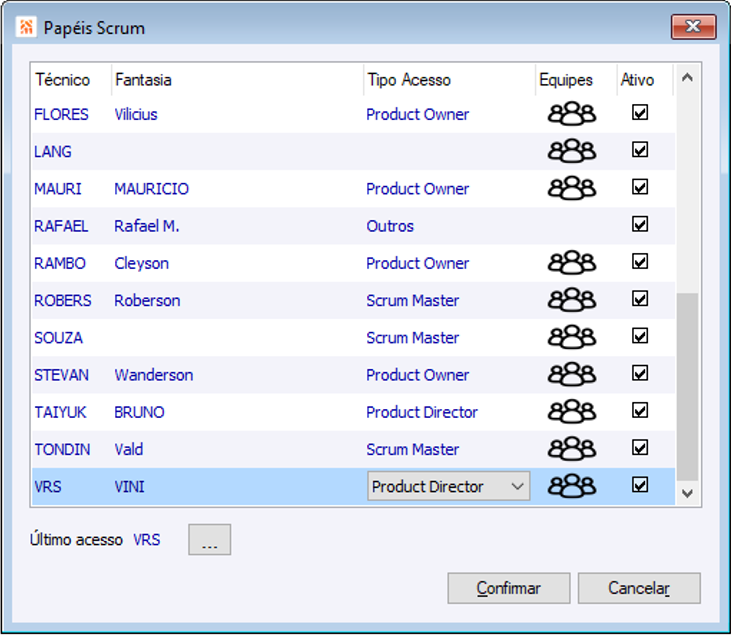Toggle Ativo checkbox for VRS row
731x635 pixels.
click(640, 485)
